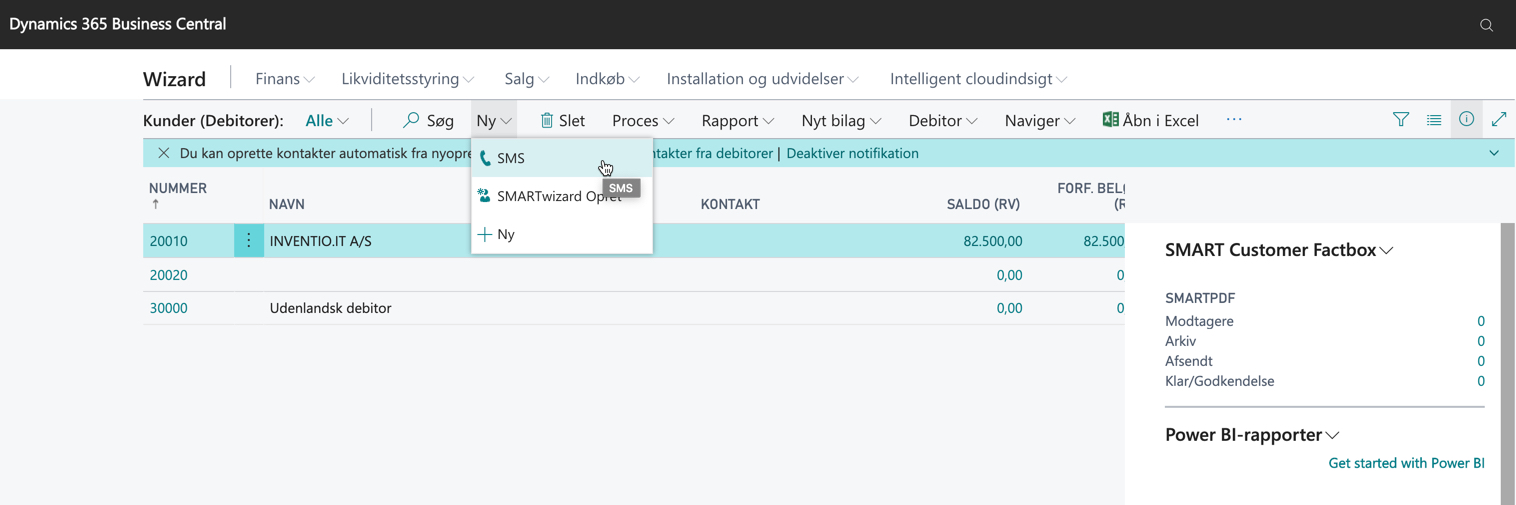Choose plus Ny menu entry
The width and height of the screenshot is (1516, 505).
(562, 234)
